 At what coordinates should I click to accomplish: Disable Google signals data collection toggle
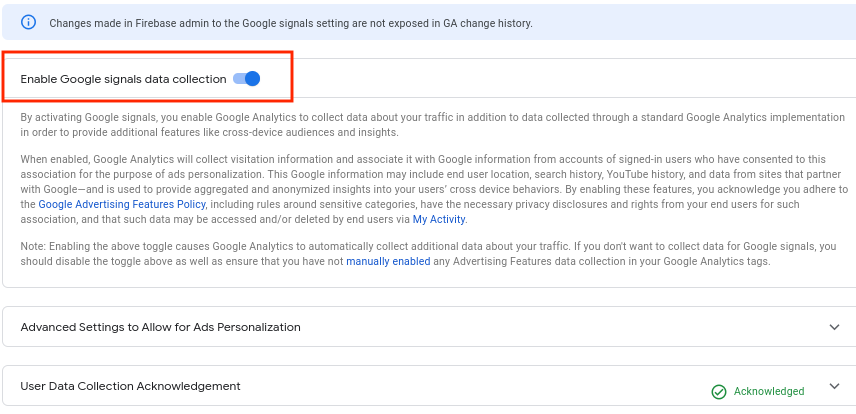246,79
